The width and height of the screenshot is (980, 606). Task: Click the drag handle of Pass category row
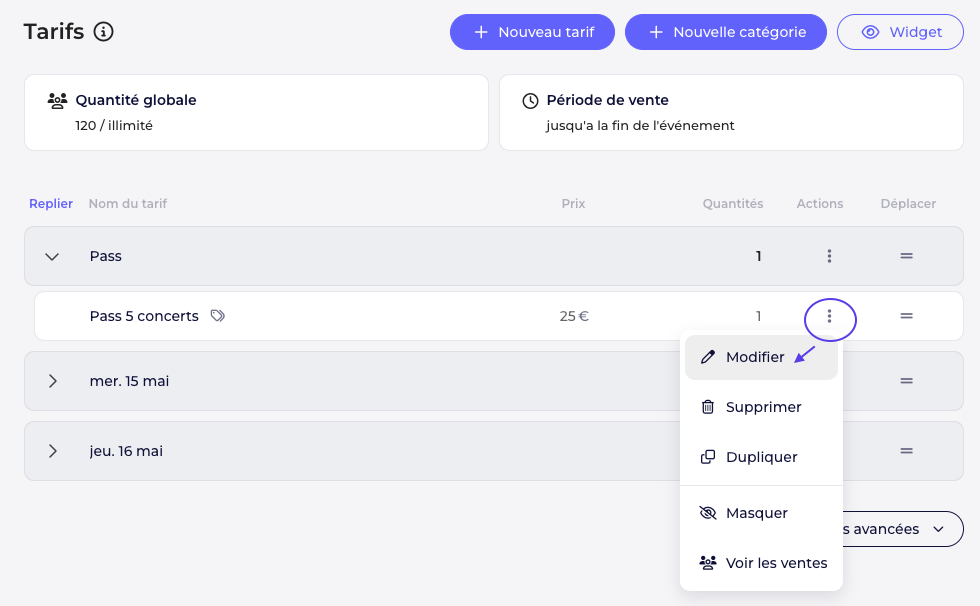[906, 256]
